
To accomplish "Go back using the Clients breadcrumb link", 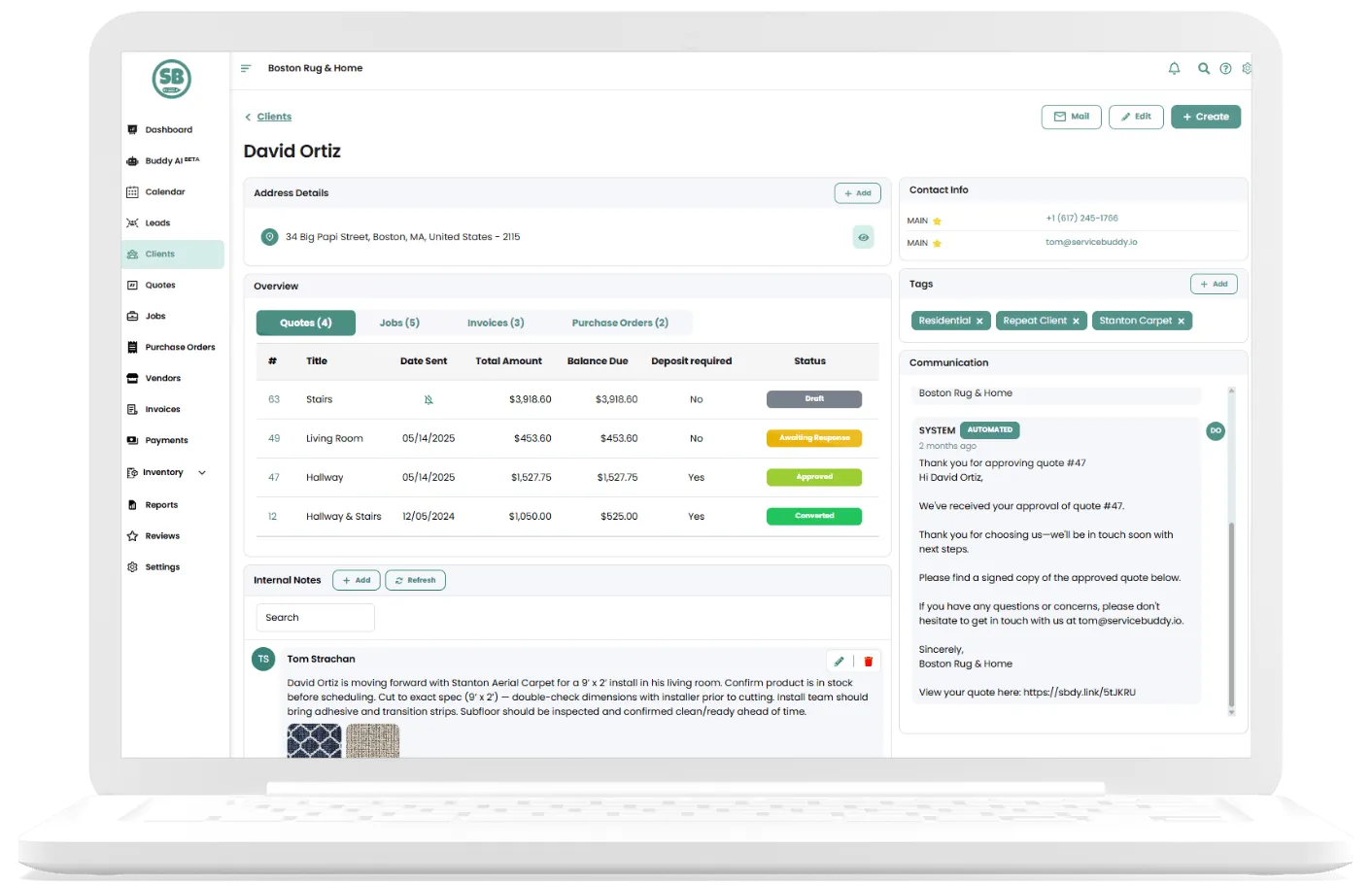I will click(273, 116).
